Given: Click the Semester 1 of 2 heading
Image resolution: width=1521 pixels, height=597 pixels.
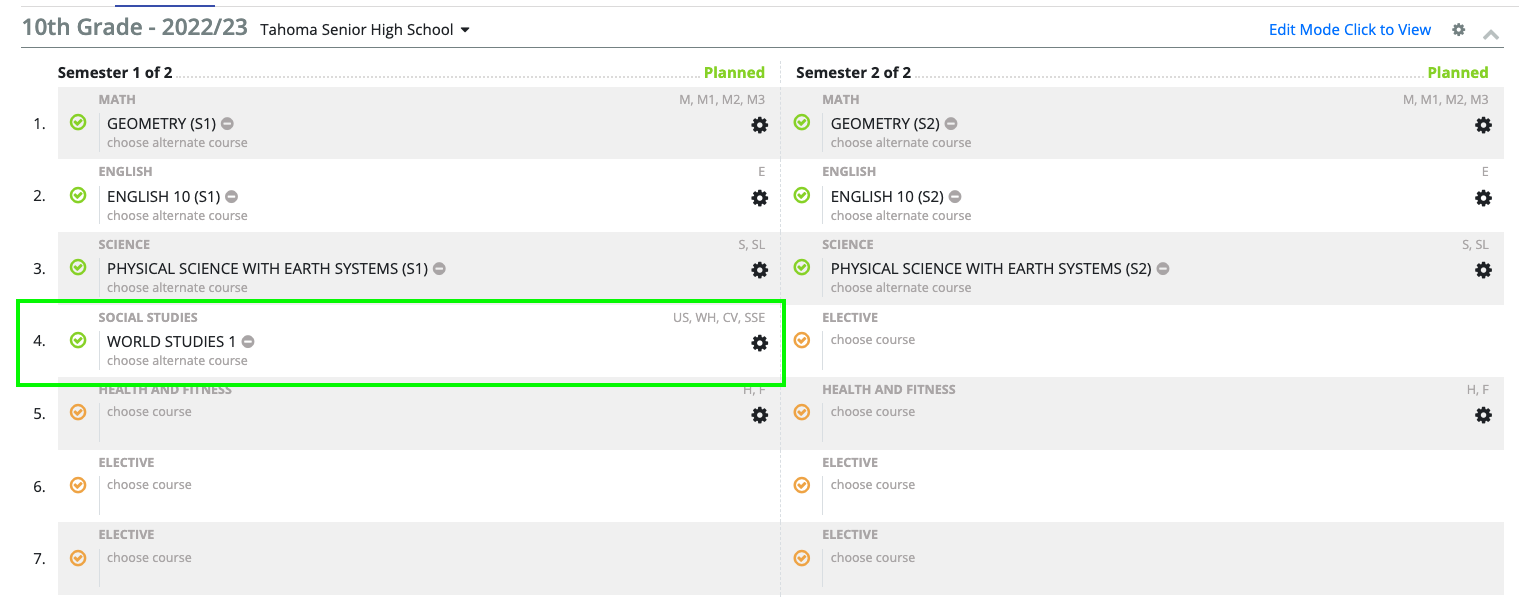Looking at the screenshot, I should (x=115, y=73).
